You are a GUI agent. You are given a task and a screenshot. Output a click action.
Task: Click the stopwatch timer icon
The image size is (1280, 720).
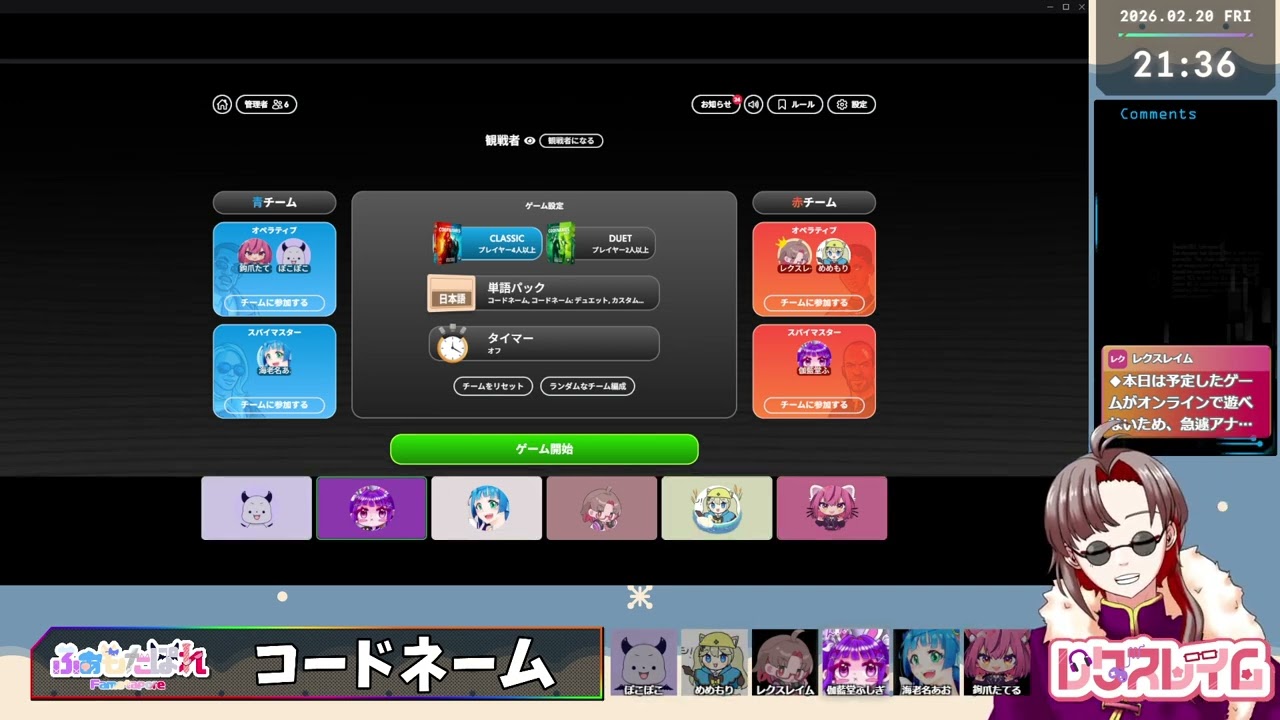coord(452,344)
